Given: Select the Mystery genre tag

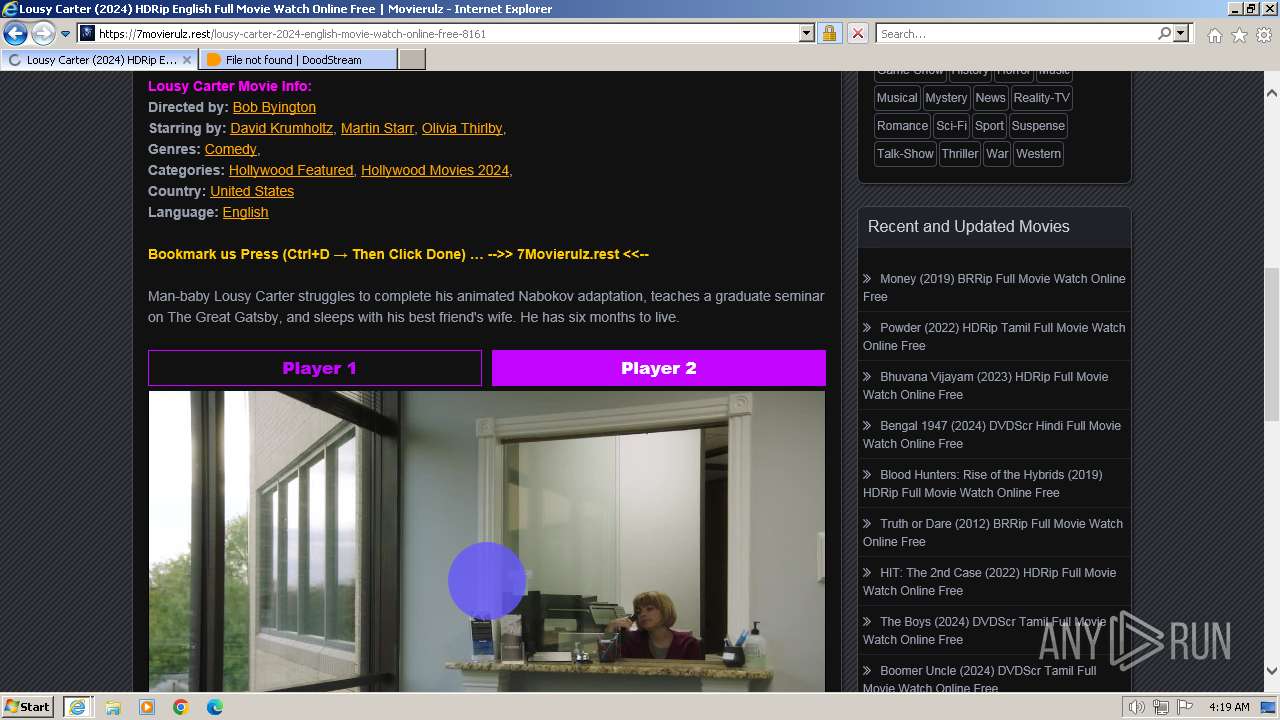Looking at the screenshot, I should pos(946,98).
